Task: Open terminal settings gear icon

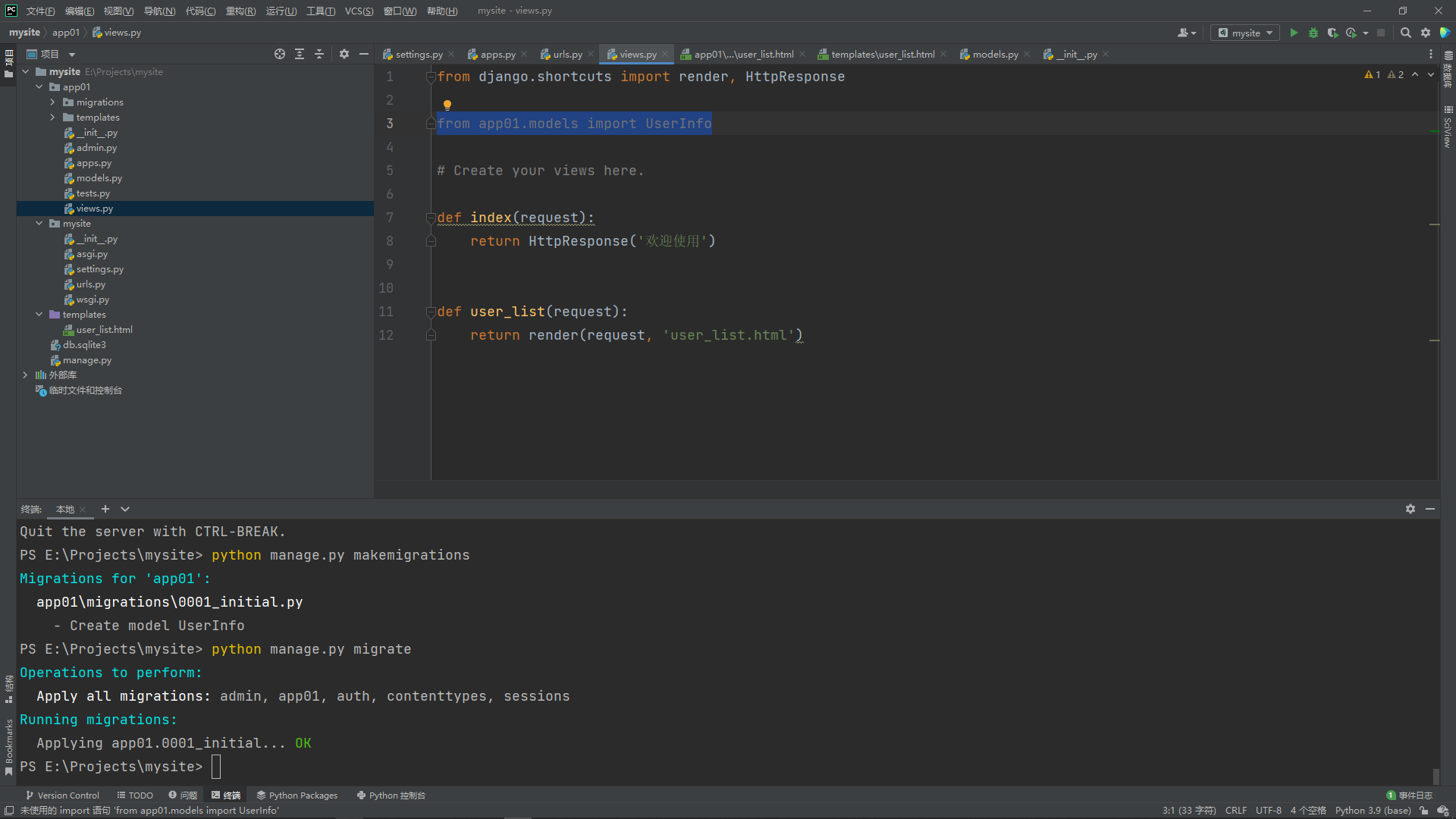Action: point(1410,509)
